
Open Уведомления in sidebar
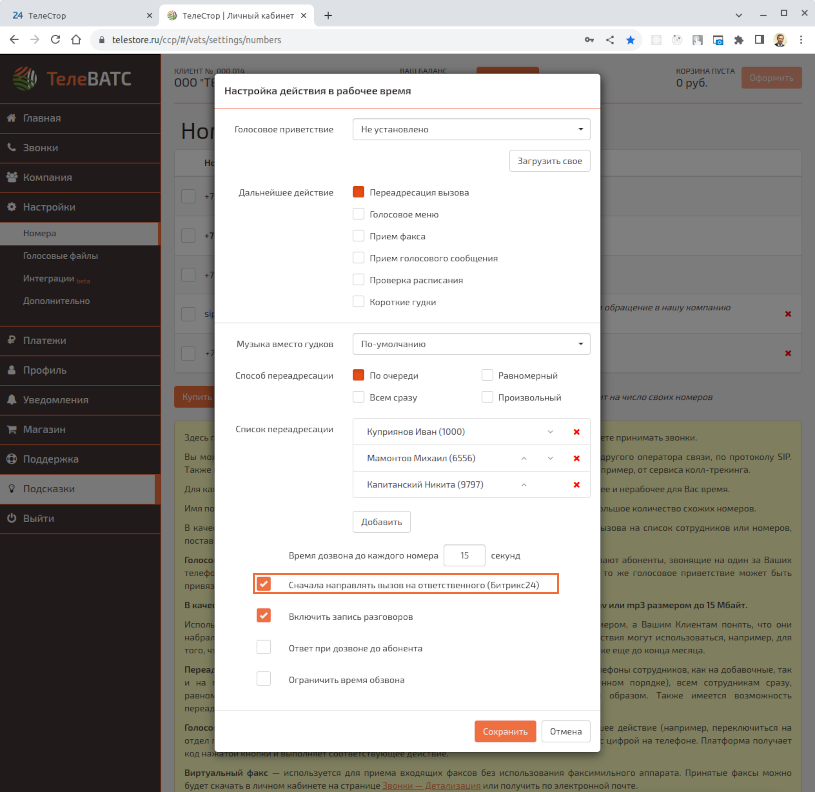tap(80, 400)
